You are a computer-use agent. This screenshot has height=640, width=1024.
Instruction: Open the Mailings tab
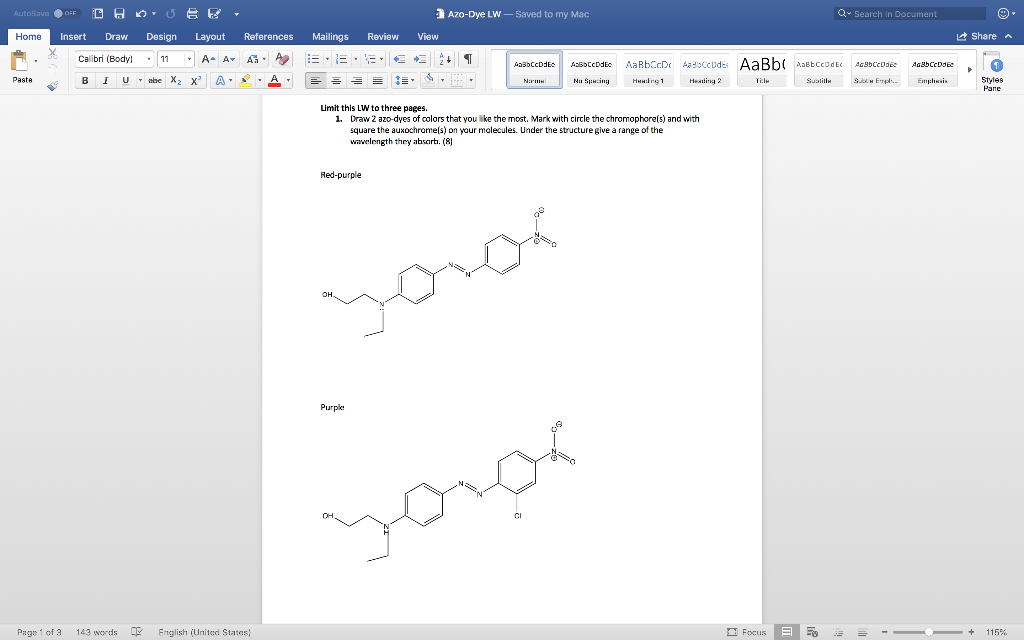point(330,35)
